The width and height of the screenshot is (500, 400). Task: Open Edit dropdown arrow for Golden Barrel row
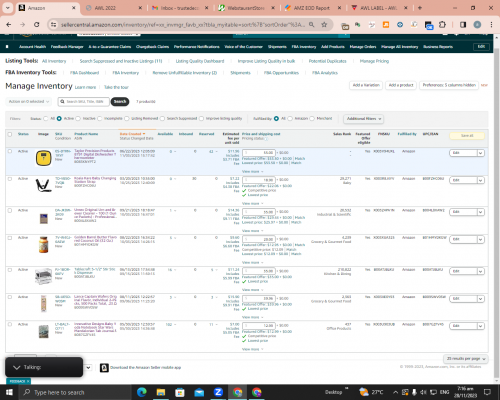click(x=480, y=239)
